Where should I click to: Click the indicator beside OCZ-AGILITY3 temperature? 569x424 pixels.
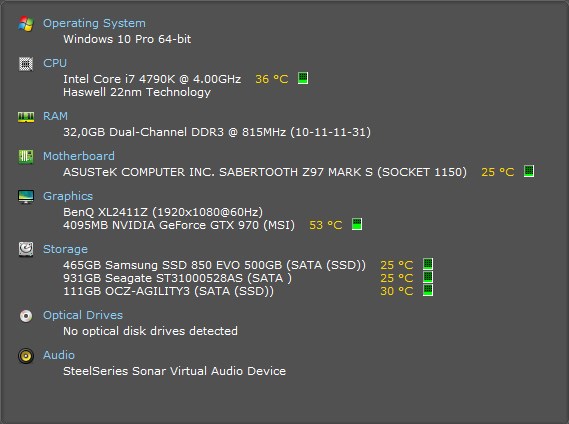point(428,290)
